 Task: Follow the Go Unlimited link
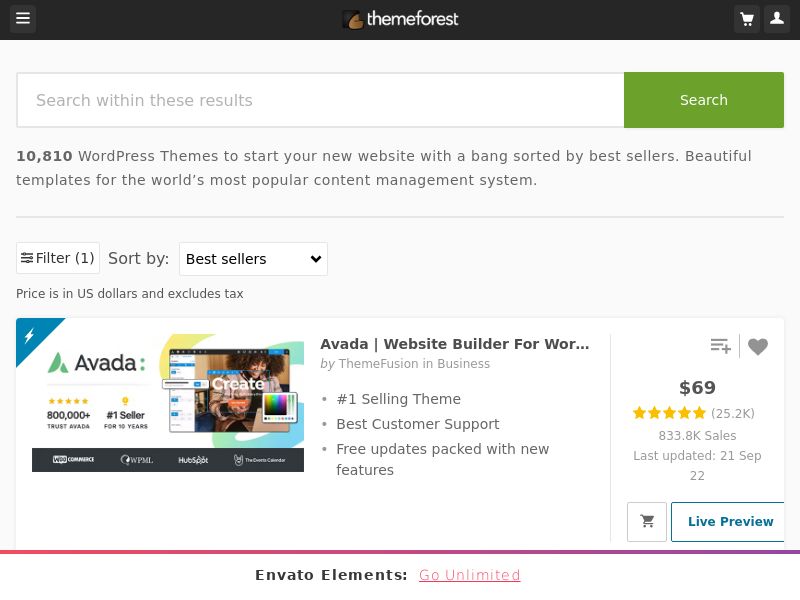tap(469, 575)
